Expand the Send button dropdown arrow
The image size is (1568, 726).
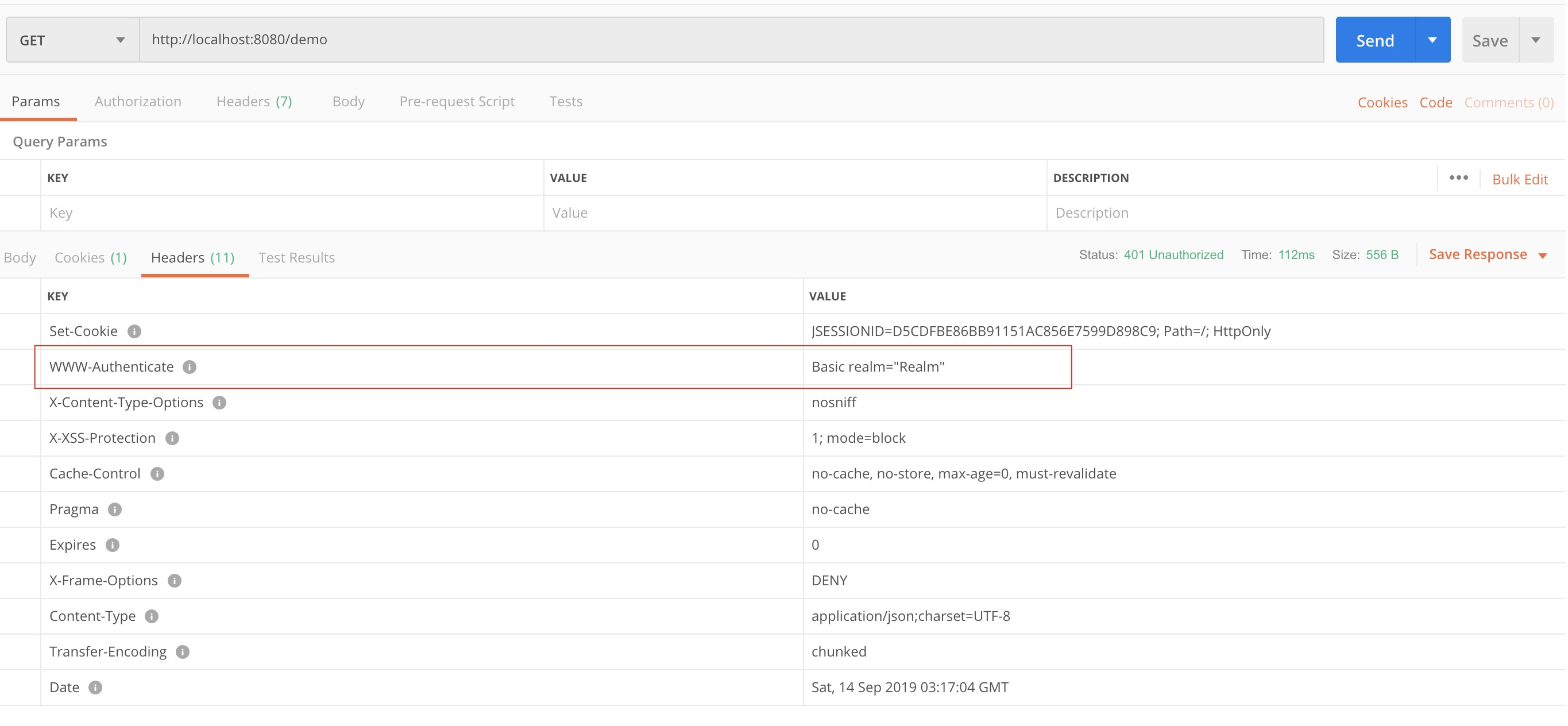pyautogui.click(x=1432, y=40)
